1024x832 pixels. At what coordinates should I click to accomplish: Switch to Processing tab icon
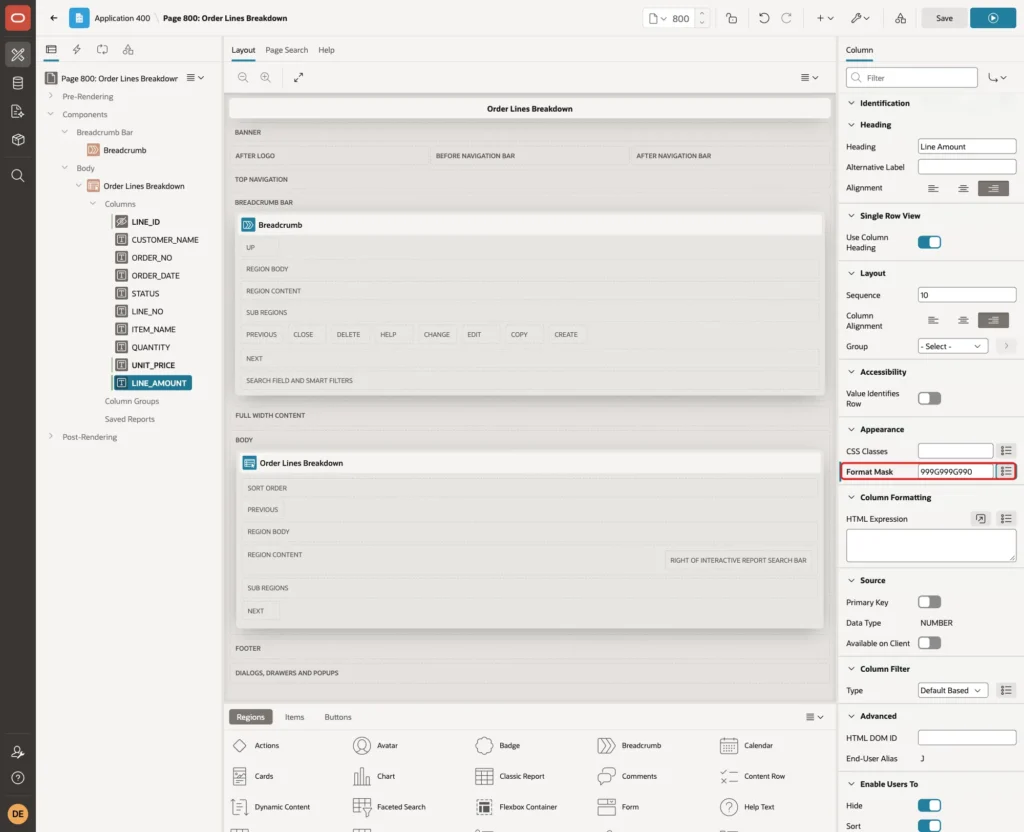tap(102, 50)
